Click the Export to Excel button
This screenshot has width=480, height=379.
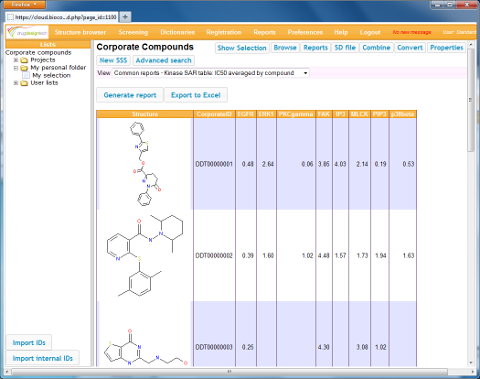[x=196, y=95]
